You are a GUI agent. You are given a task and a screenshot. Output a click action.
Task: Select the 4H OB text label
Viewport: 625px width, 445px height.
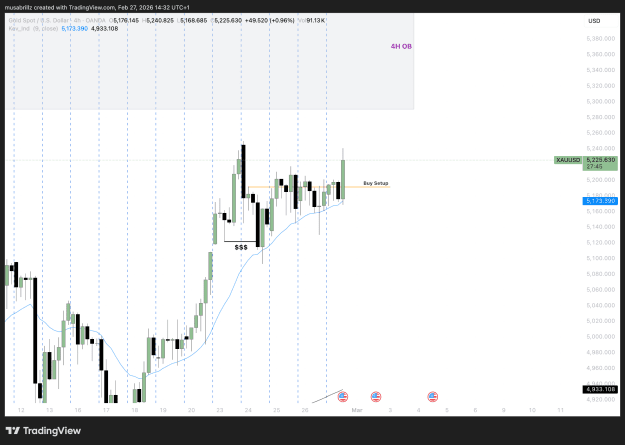(x=401, y=47)
